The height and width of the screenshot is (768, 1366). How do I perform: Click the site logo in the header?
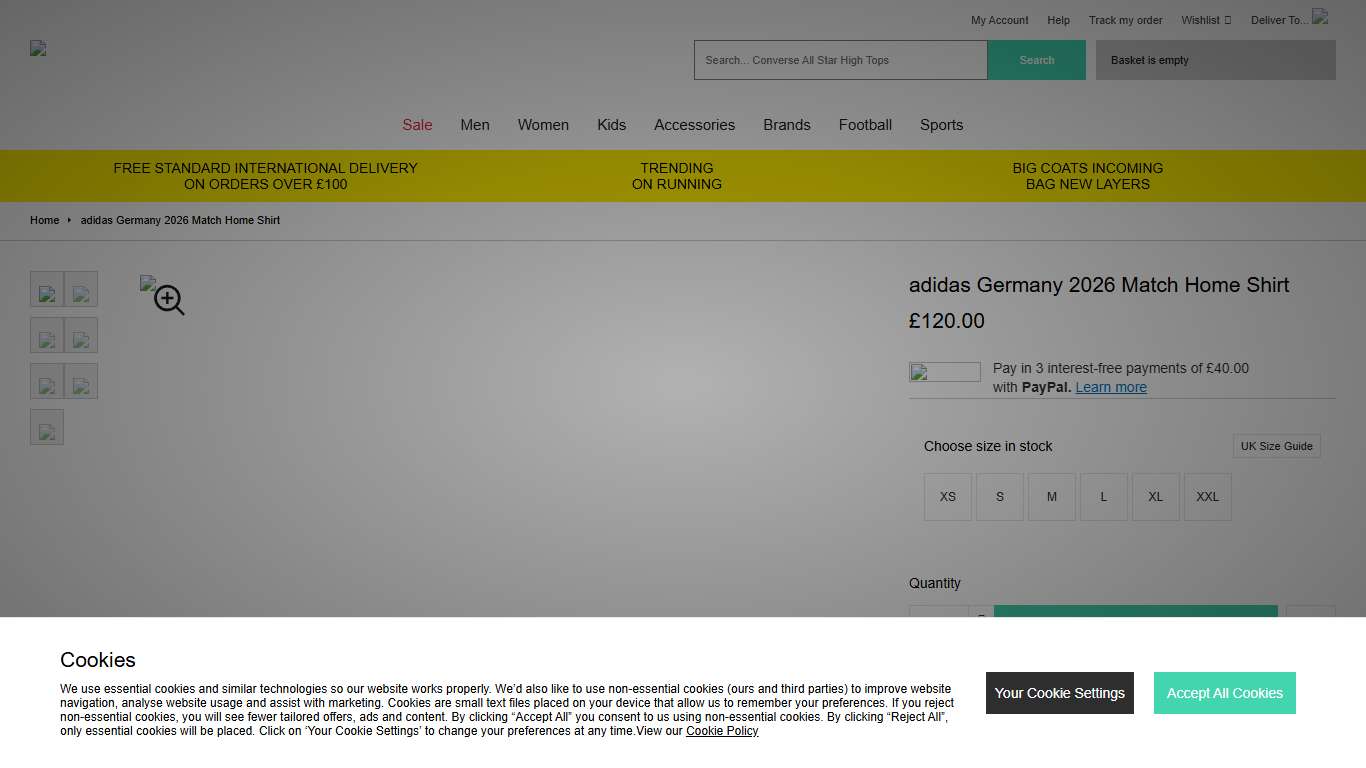(x=37, y=47)
